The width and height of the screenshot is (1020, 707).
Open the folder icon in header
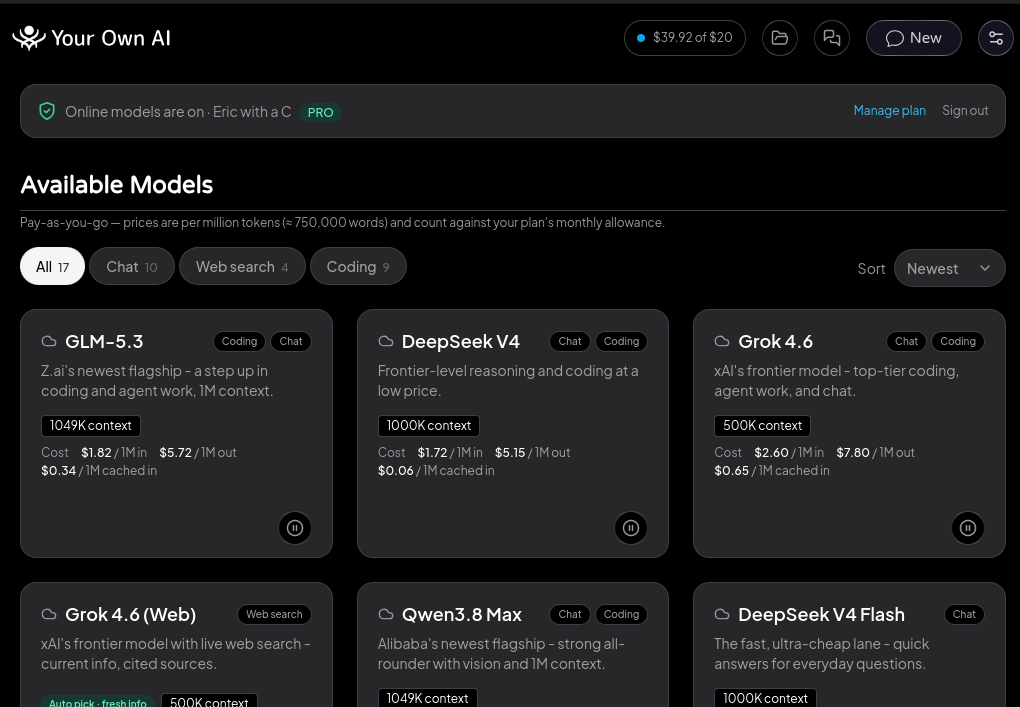pos(779,38)
